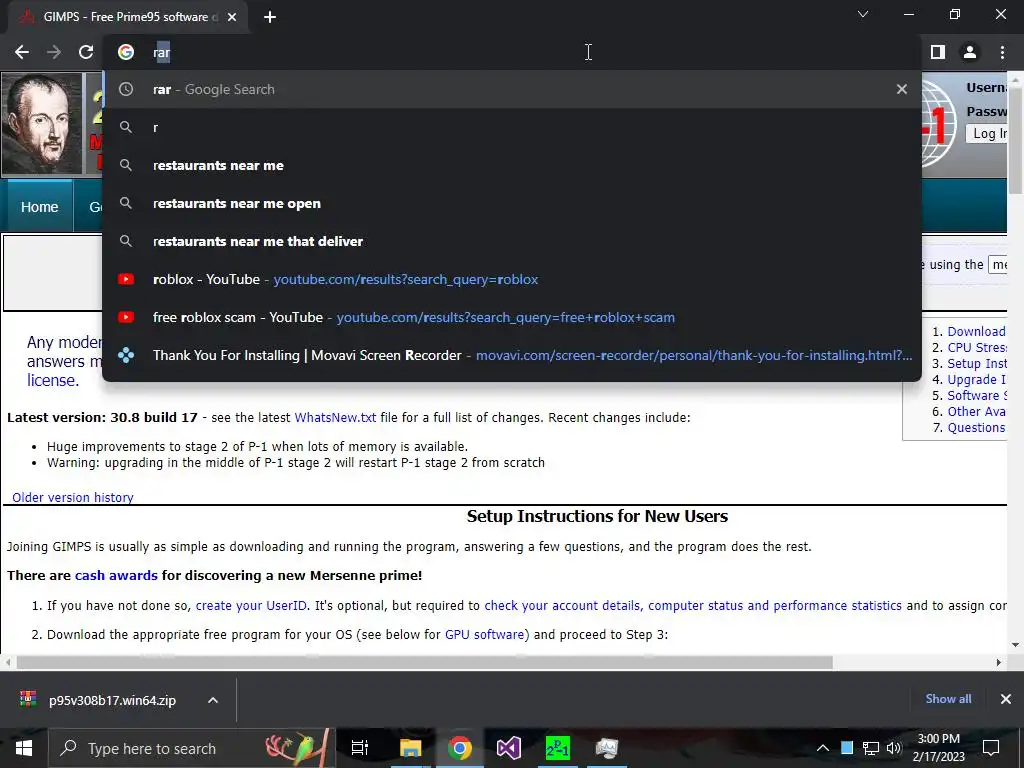1024x768 pixels.
Task: Close the GIMPS tab
Action: [232, 18]
